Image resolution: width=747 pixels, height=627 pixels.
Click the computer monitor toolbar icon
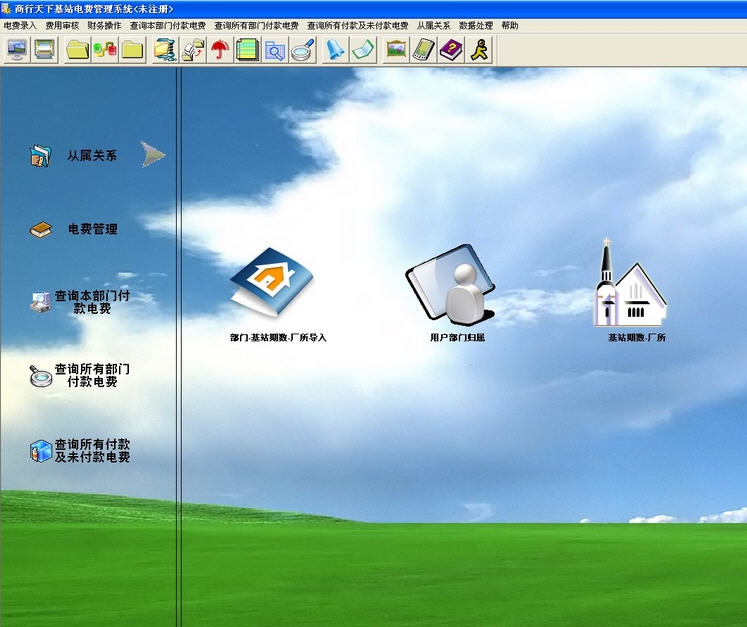(x=17, y=50)
